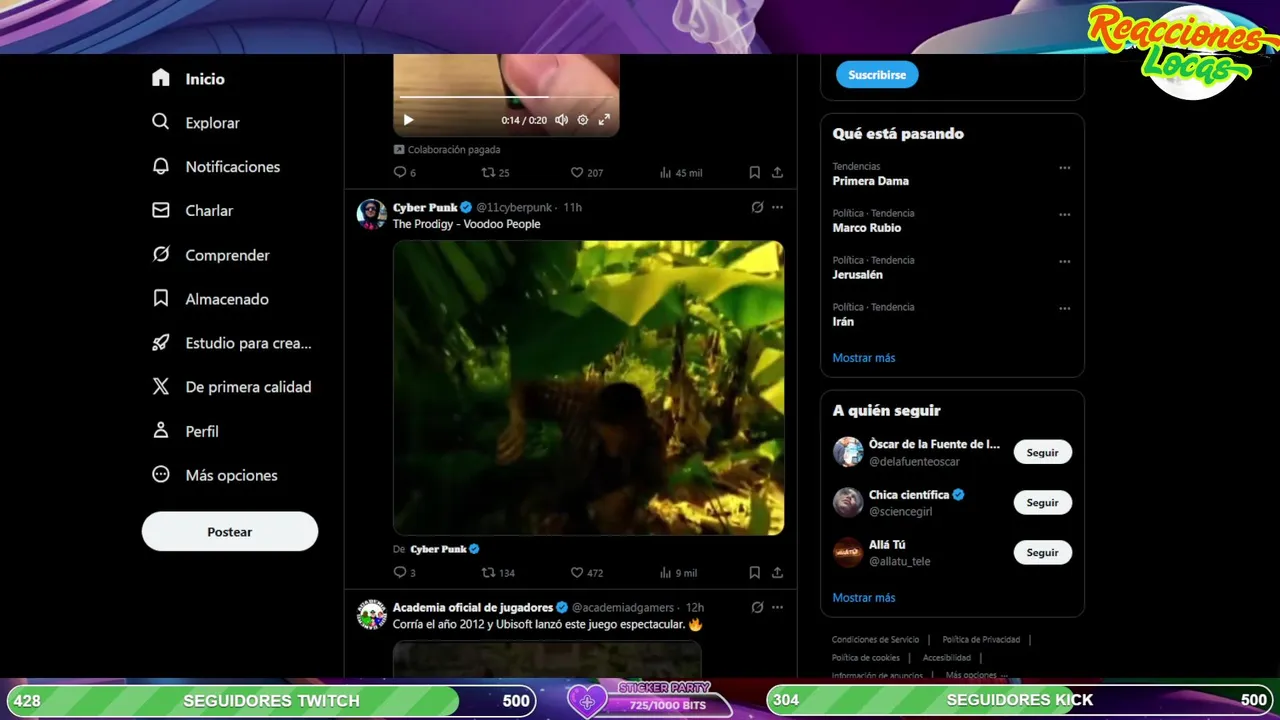This screenshot has width=1280, height=720.
Task: Reply to Cyber Punk post
Action: [404, 572]
